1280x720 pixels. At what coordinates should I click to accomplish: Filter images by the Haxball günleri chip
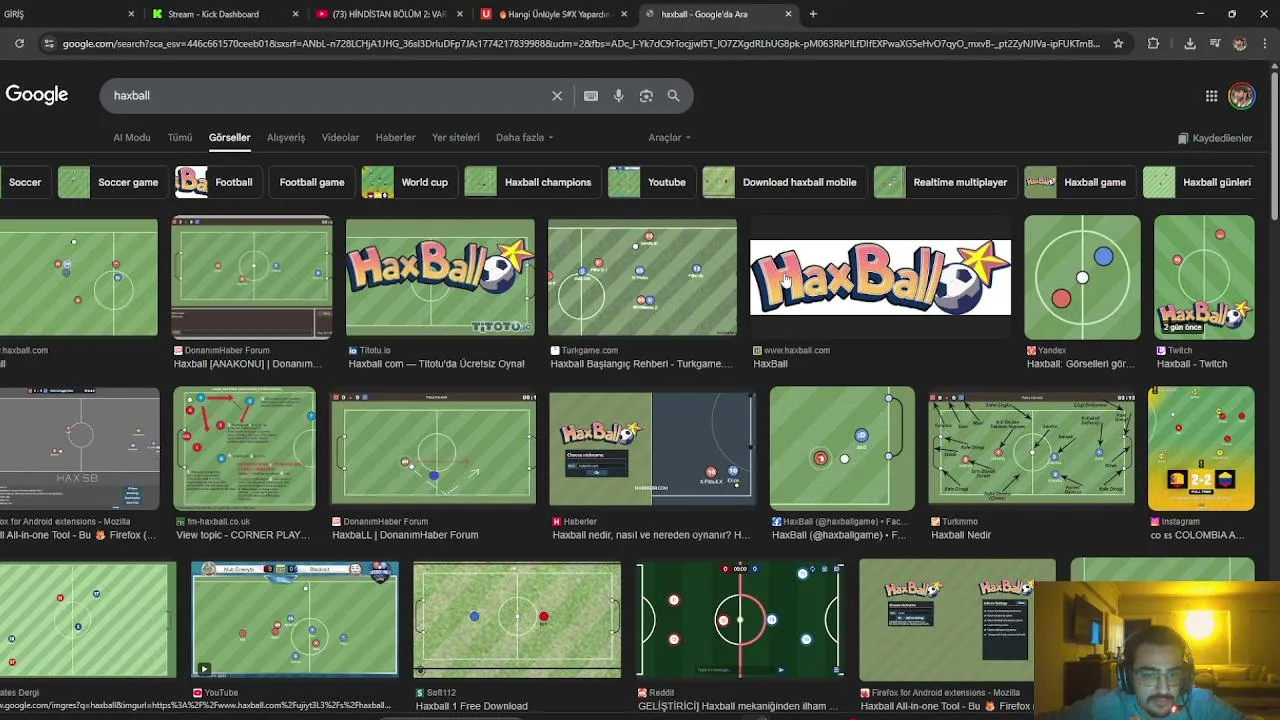coord(1199,182)
